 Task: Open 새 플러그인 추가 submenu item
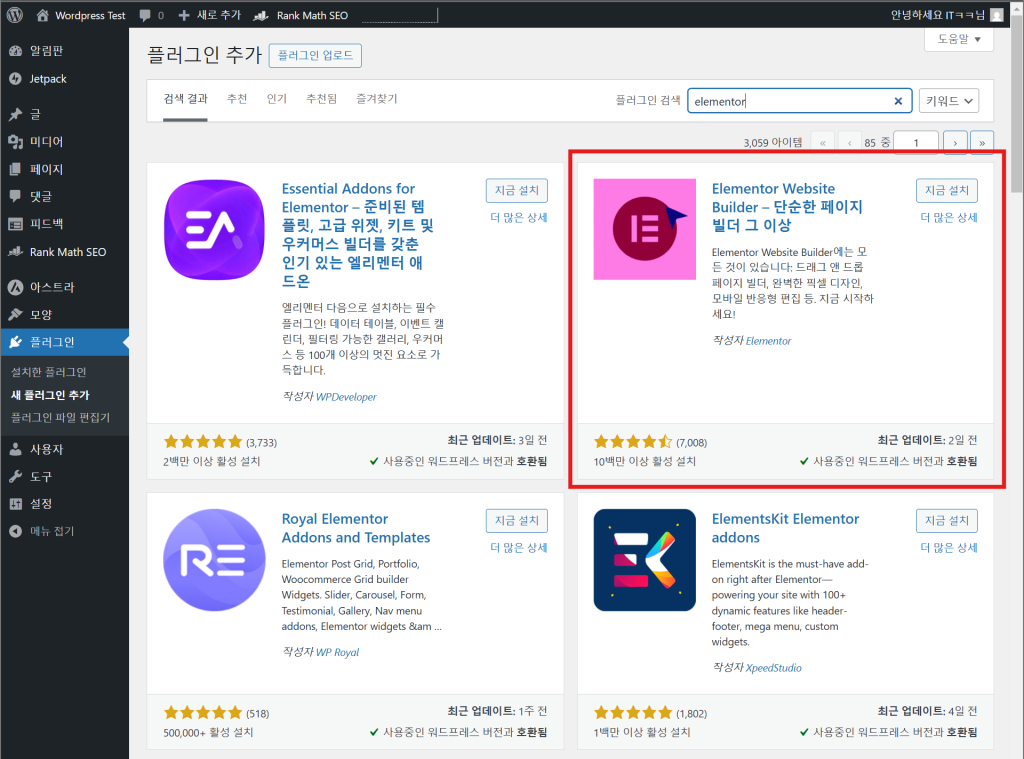tap(50, 395)
